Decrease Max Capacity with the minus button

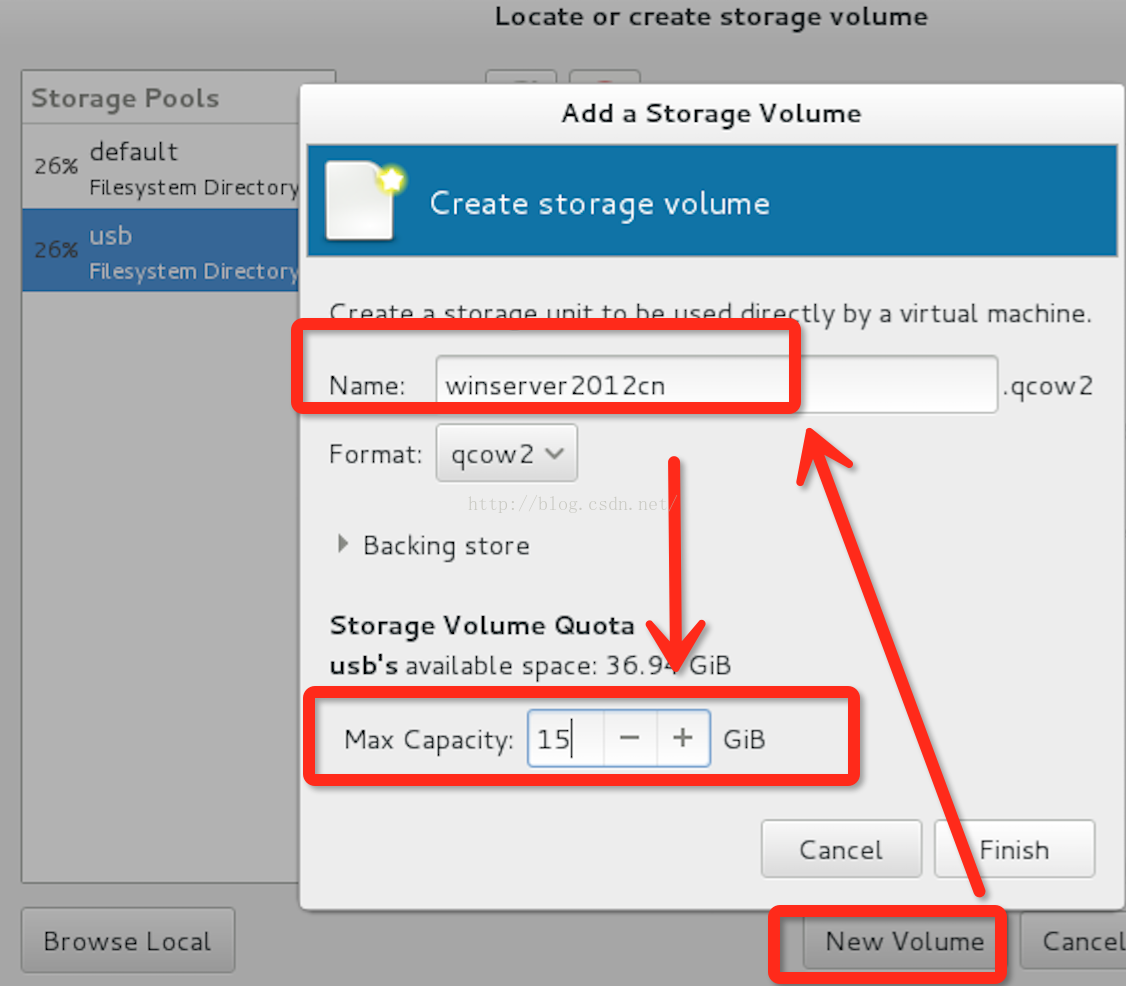[630, 738]
